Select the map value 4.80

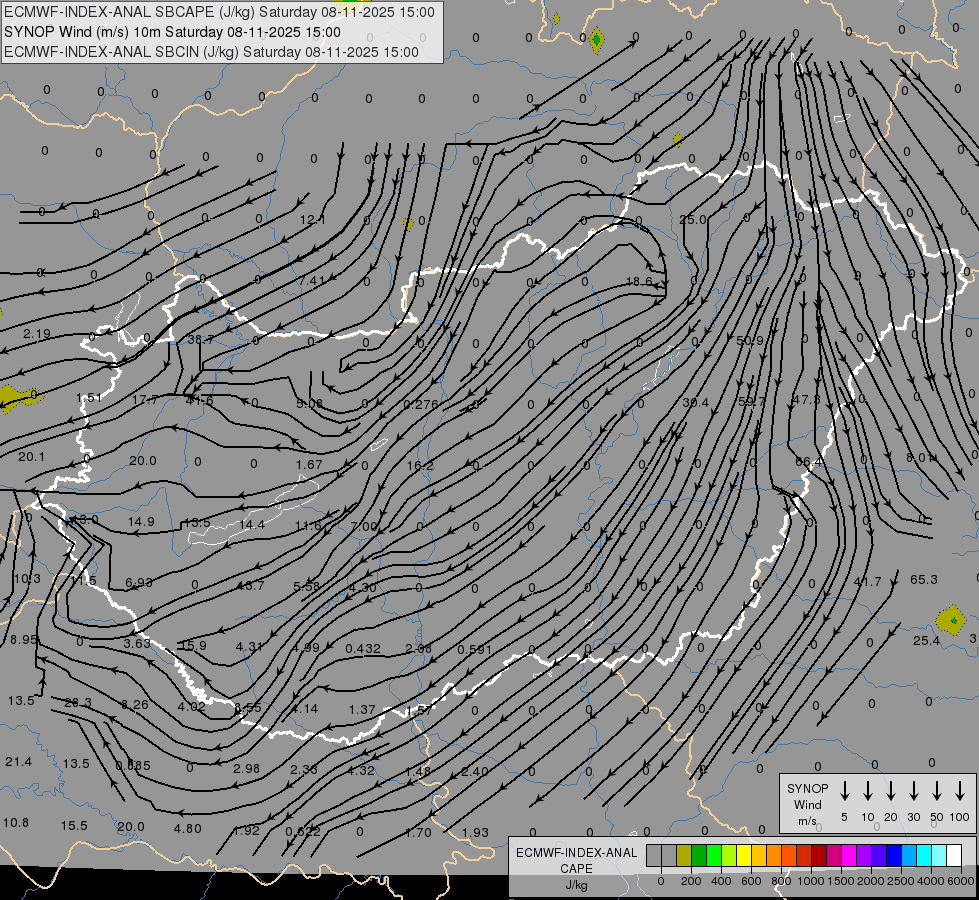(187, 829)
